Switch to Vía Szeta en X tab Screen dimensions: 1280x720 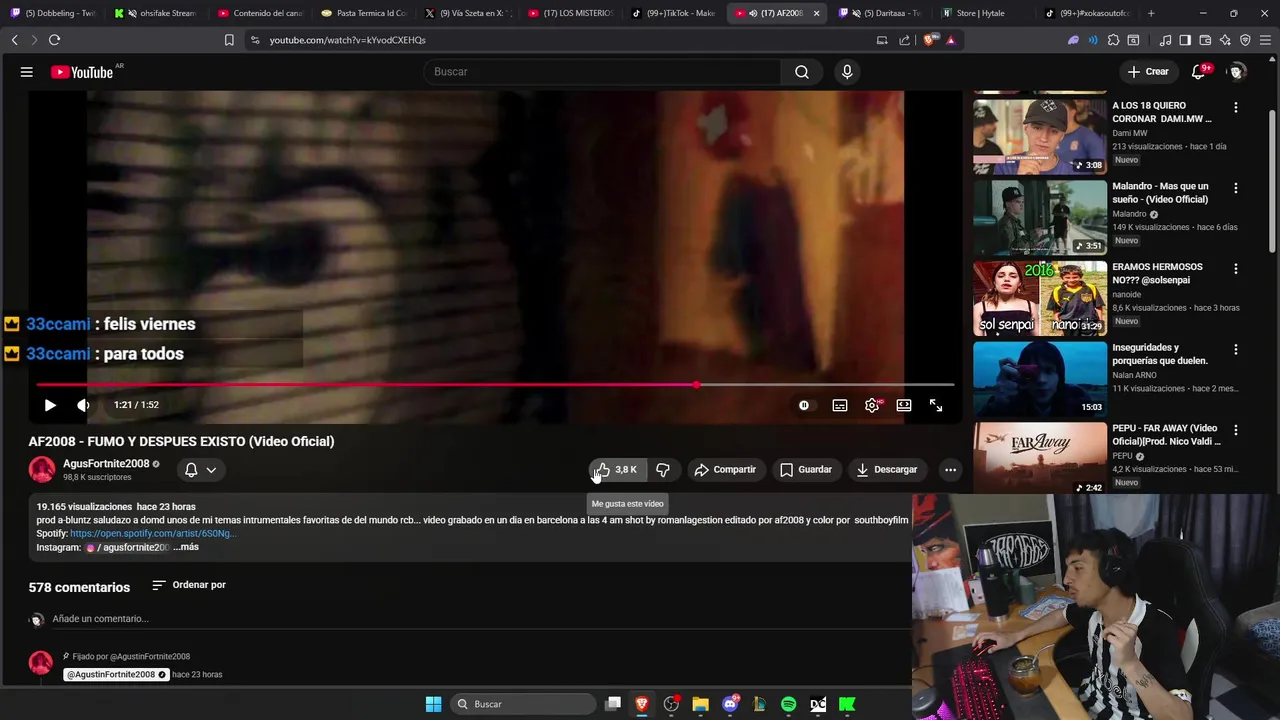pos(467,13)
